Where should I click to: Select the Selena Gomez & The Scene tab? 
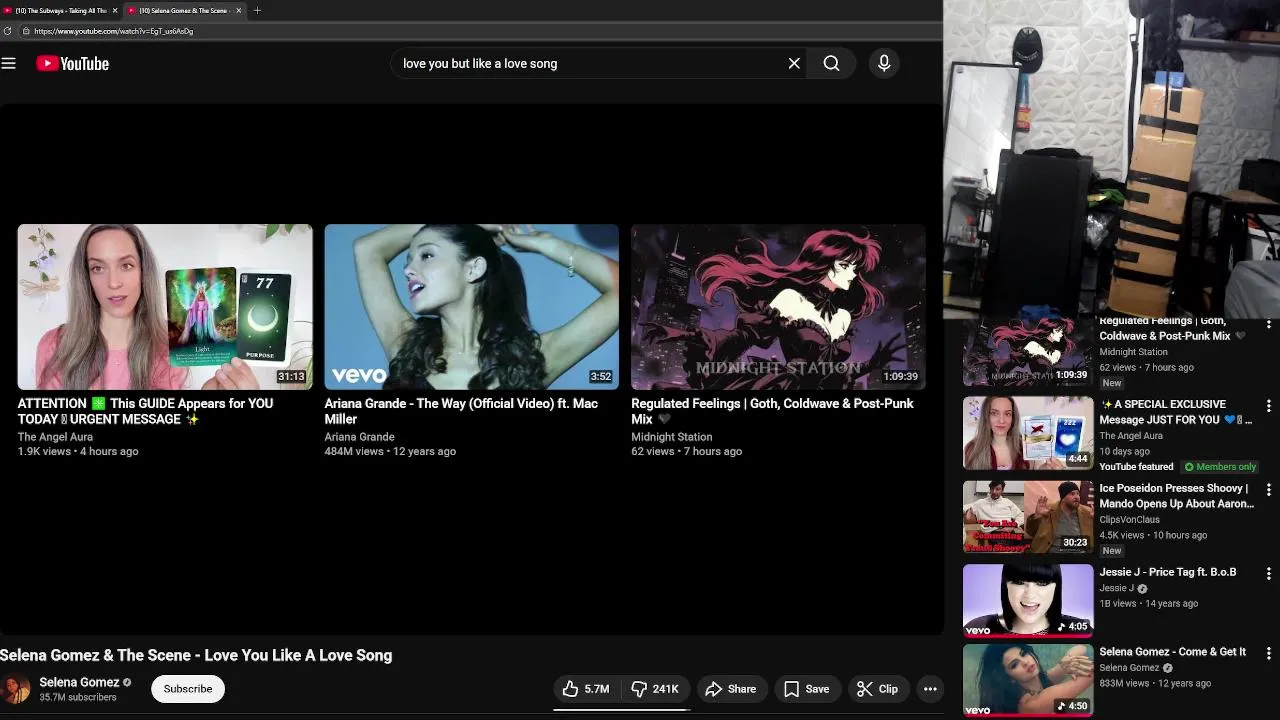[183, 10]
